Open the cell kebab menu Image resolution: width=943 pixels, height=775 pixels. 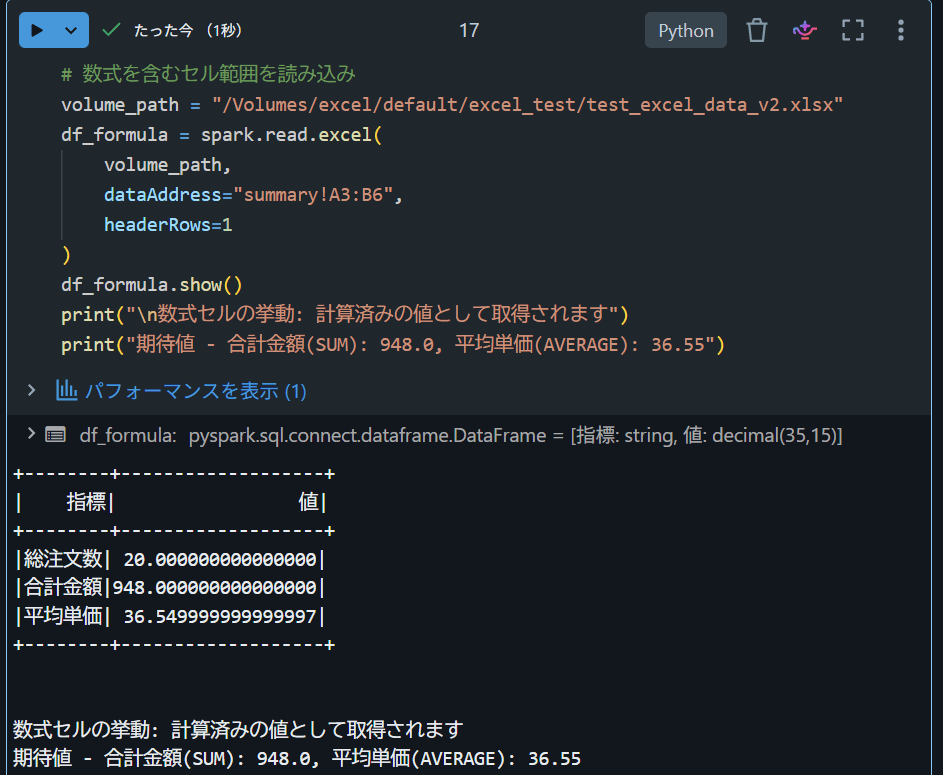pos(900,30)
